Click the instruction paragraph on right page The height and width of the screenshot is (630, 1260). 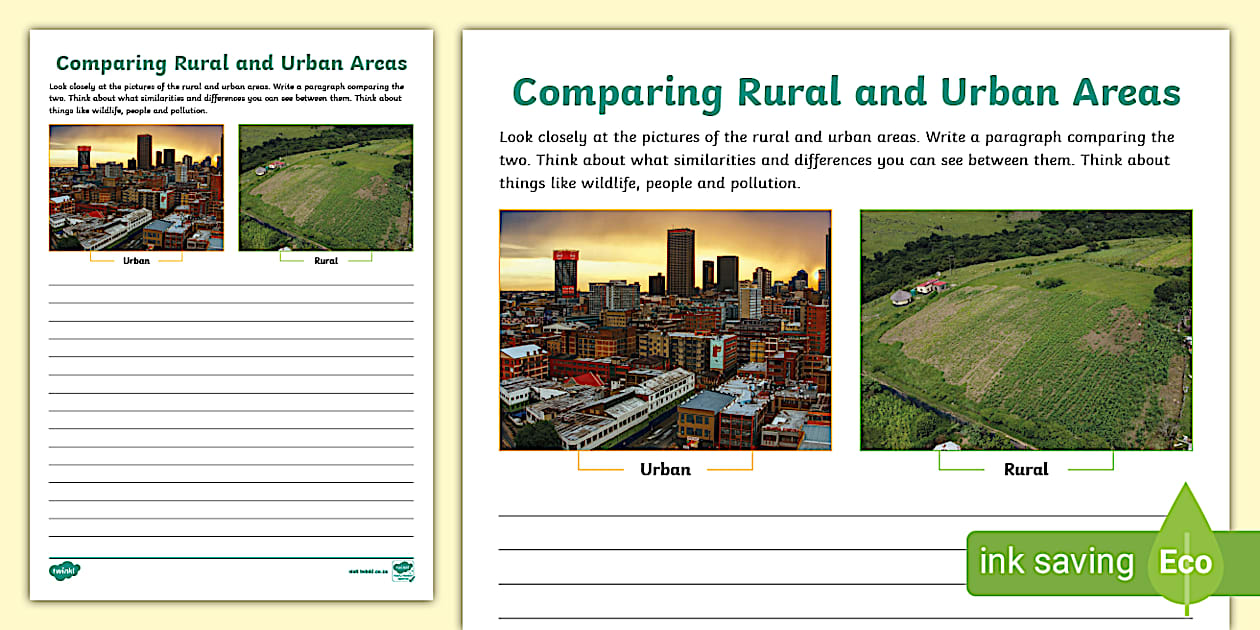[836, 160]
